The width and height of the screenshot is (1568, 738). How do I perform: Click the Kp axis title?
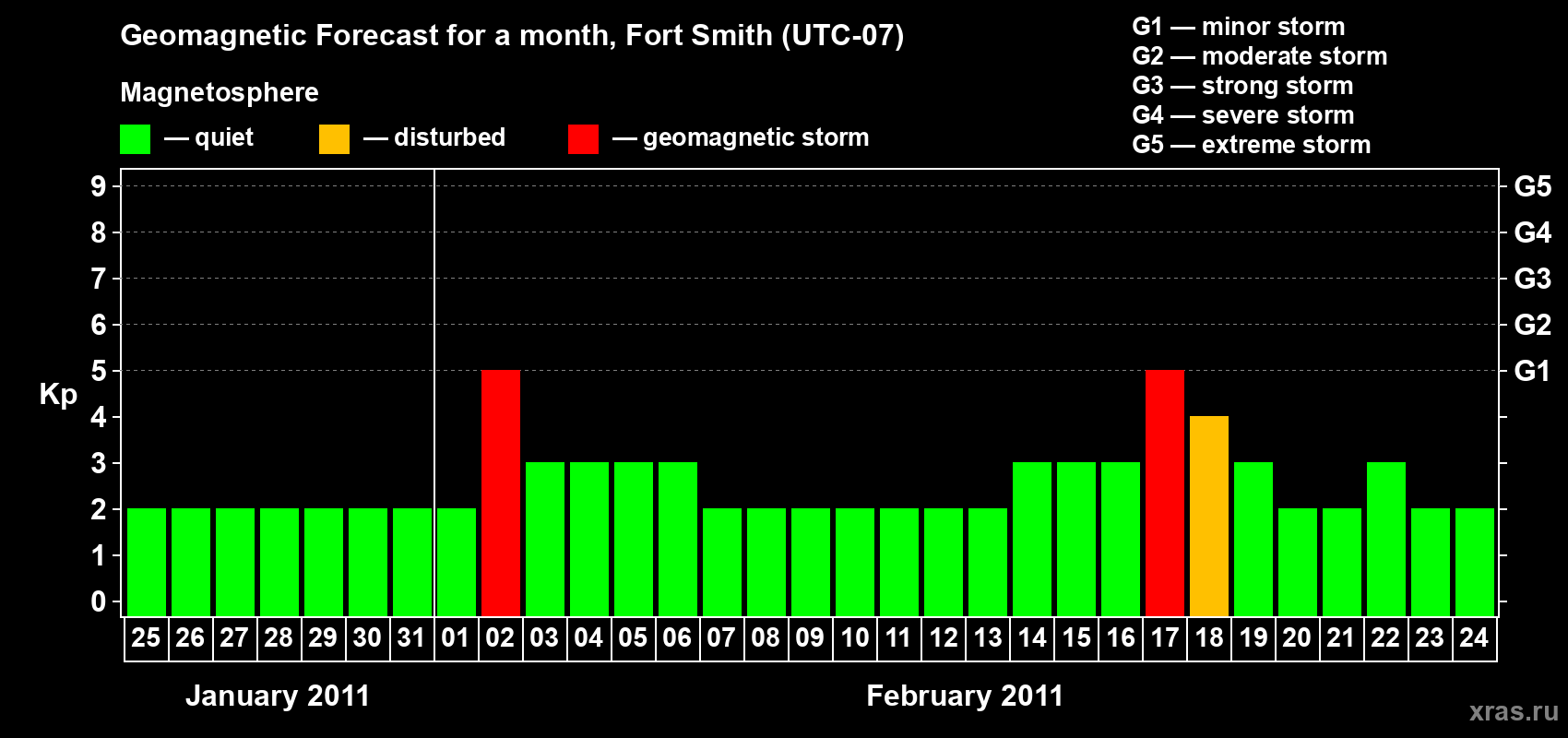[58, 395]
